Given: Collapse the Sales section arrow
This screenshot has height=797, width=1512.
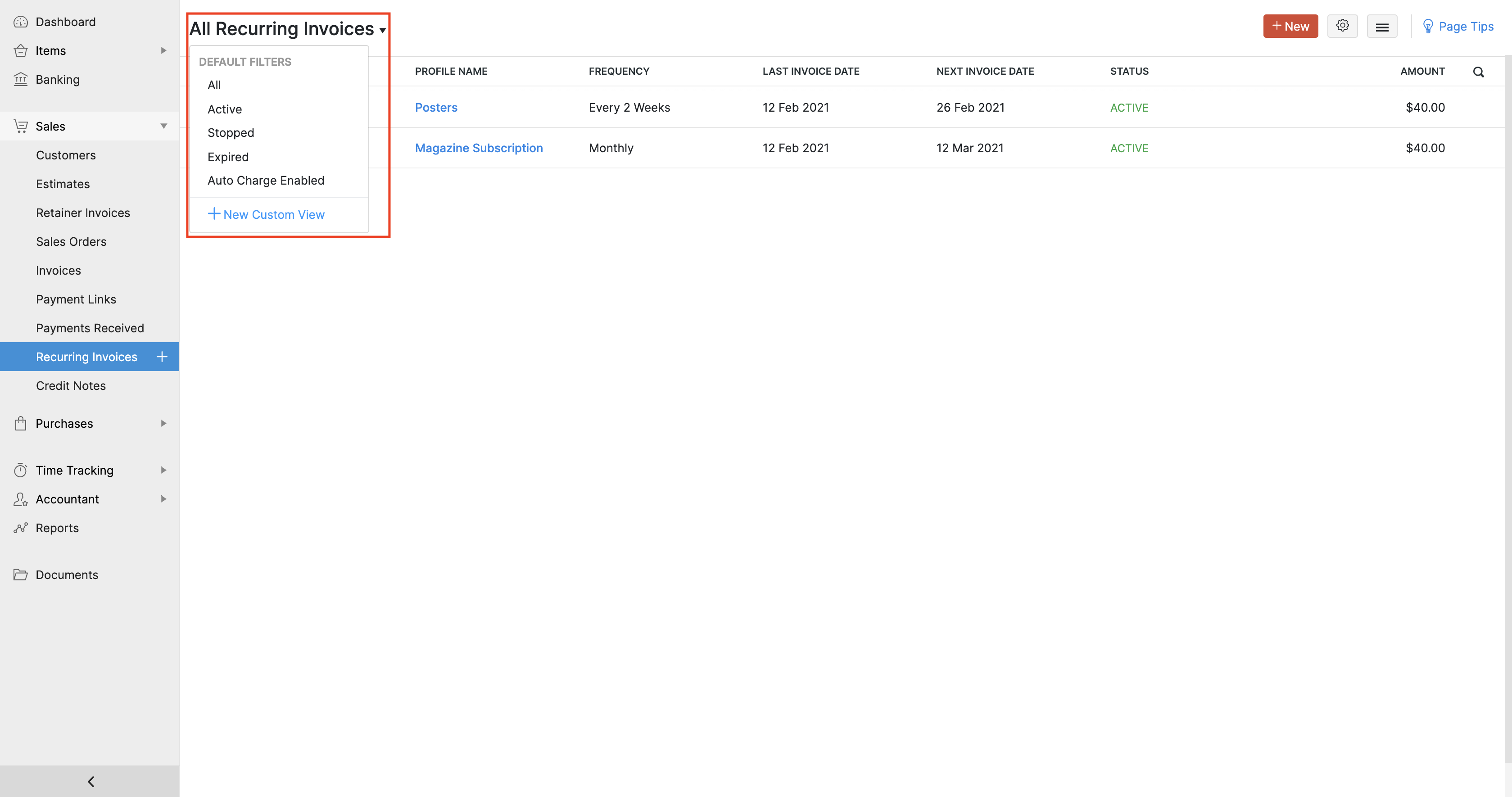Looking at the screenshot, I should click(x=163, y=126).
